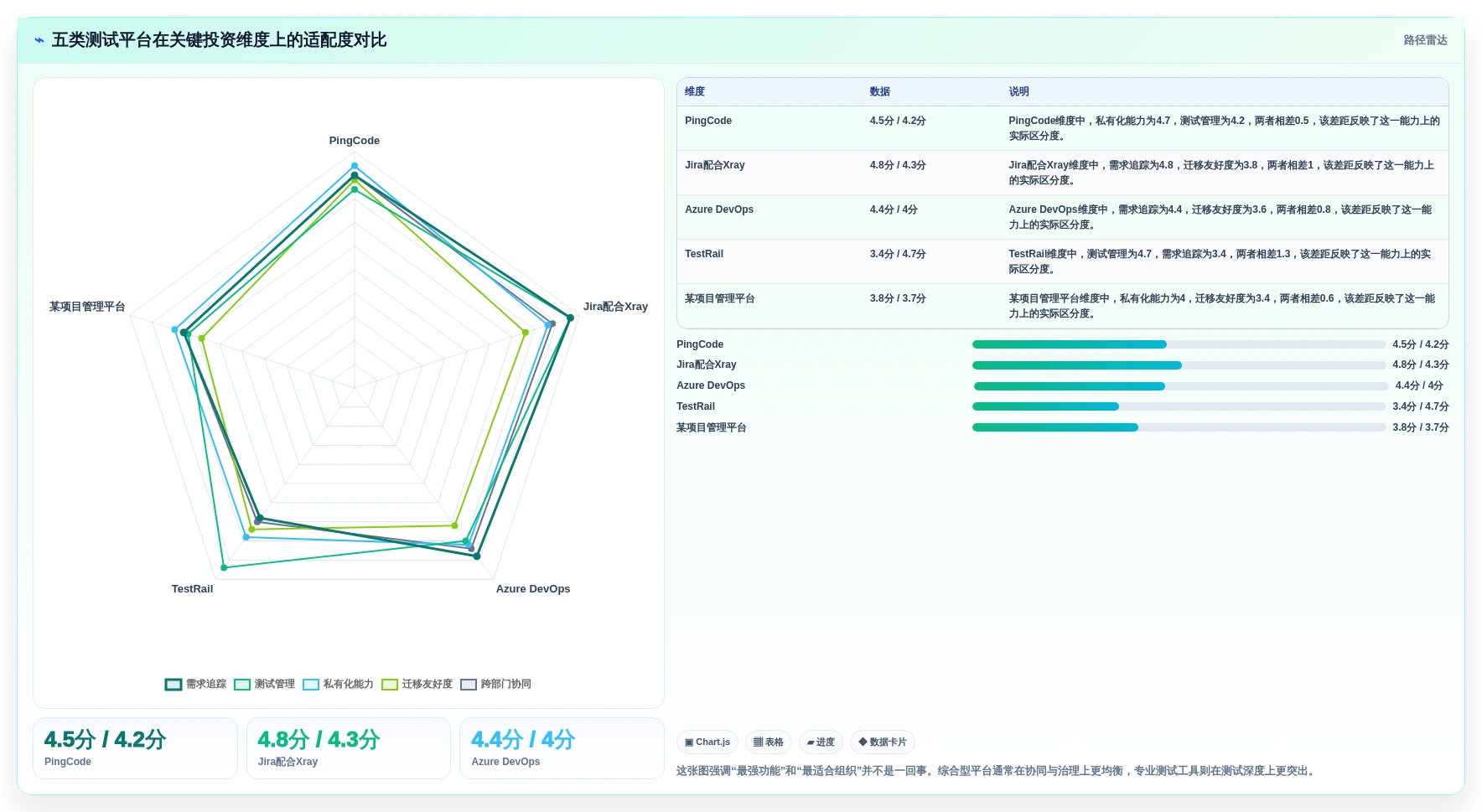The height and width of the screenshot is (812, 1482).
Task: Click the 路径雷达 label in the header
Action: [x=1425, y=40]
